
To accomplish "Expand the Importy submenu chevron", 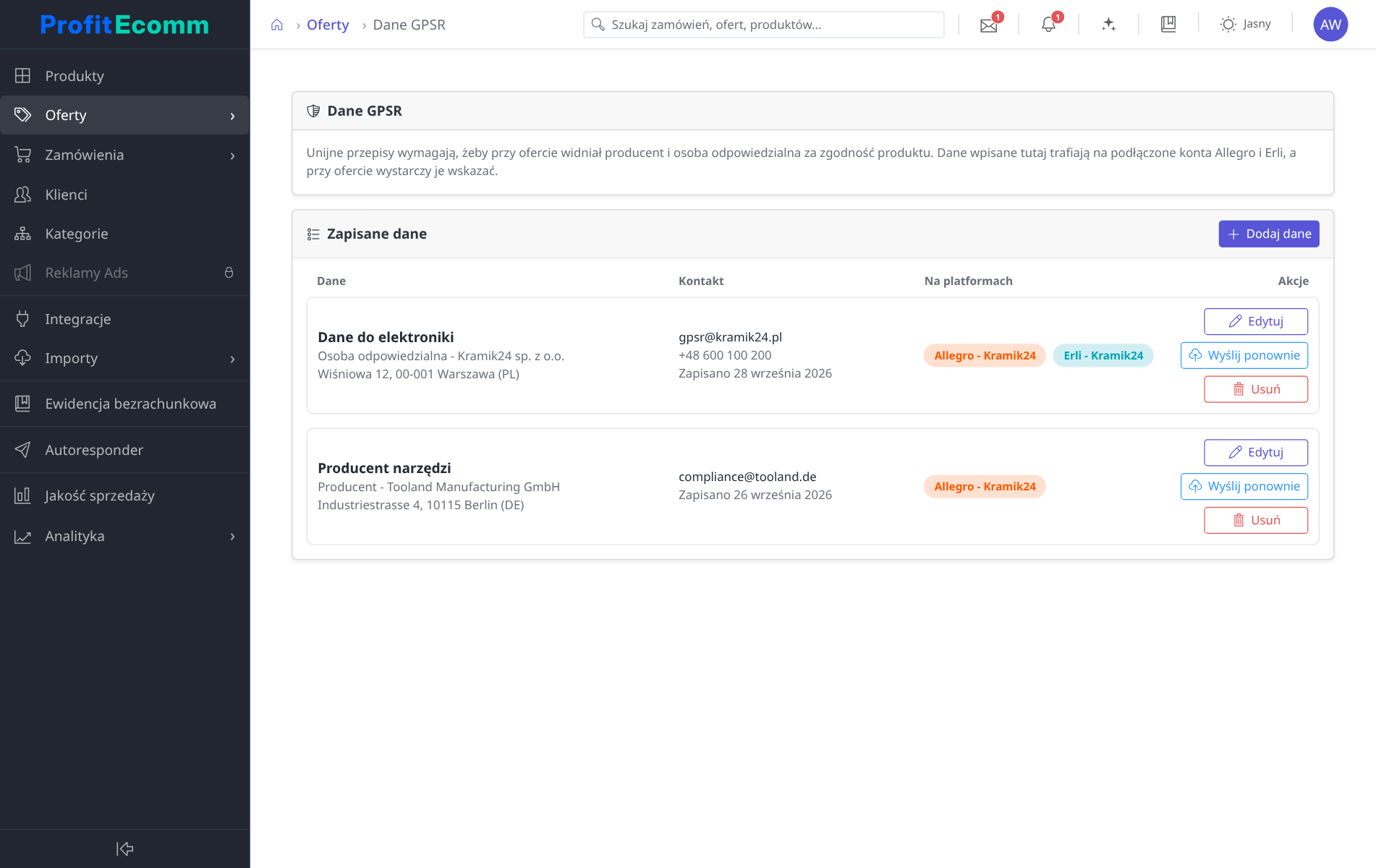I will [x=232, y=359].
